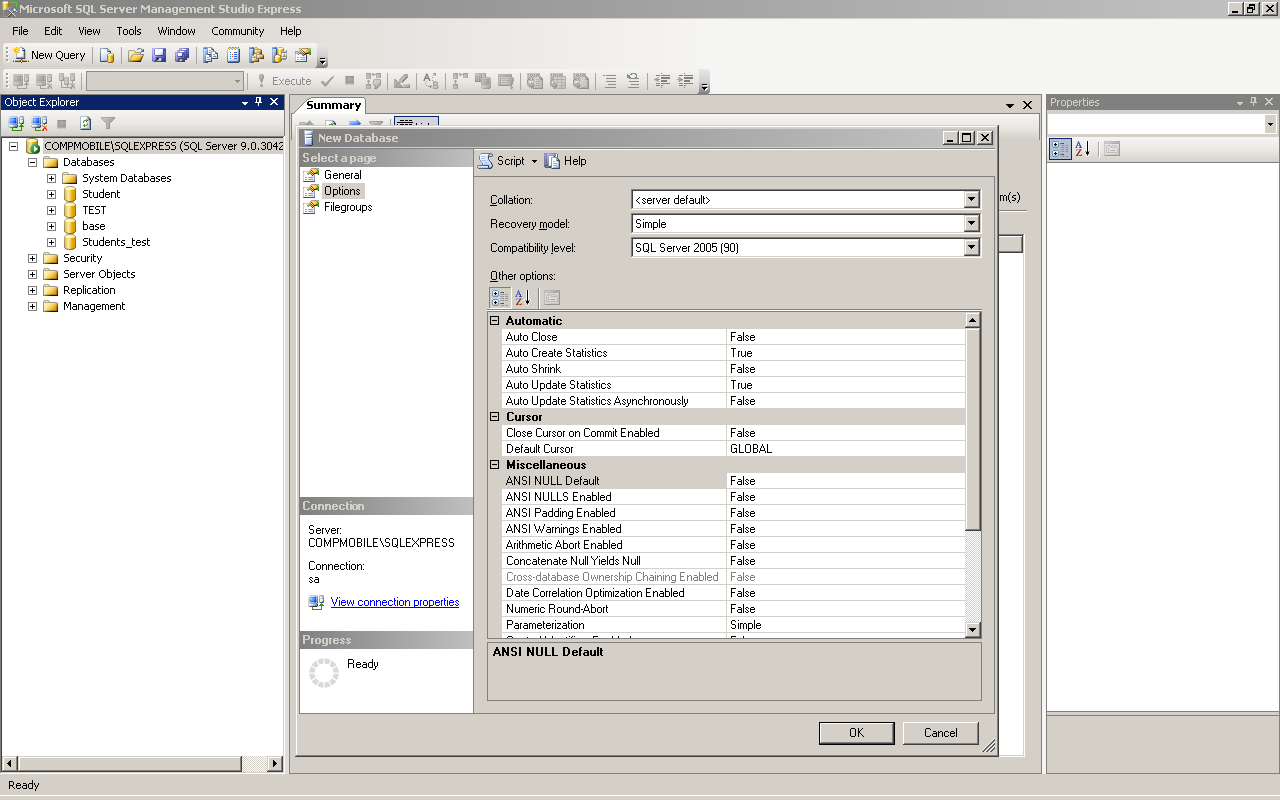Image resolution: width=1280 pixels, height=800 pixels.
Task: Open Template Explorer from the toolbar icon
Action: [x=279, y=55]
